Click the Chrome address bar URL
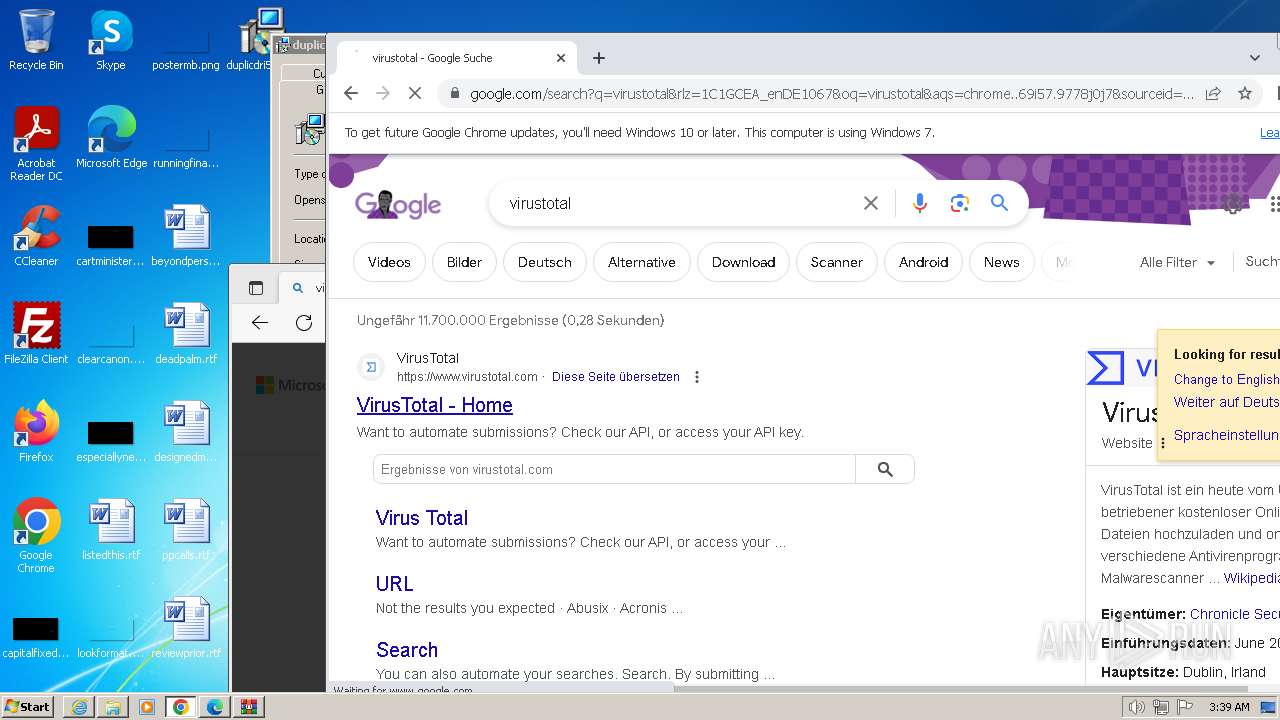 click(x=832, y=93)
